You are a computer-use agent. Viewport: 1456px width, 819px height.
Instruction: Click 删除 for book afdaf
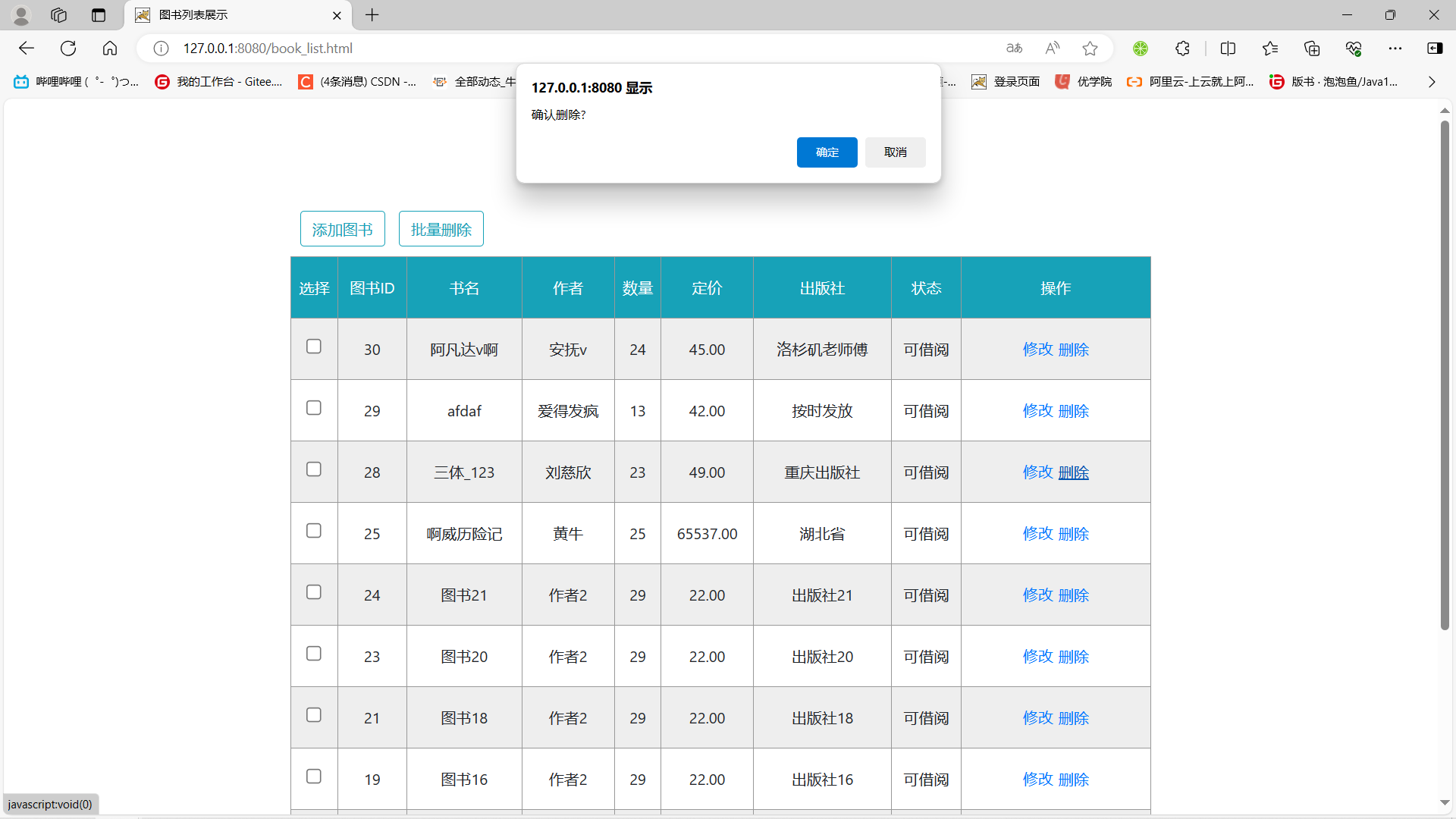[1074, 411]
